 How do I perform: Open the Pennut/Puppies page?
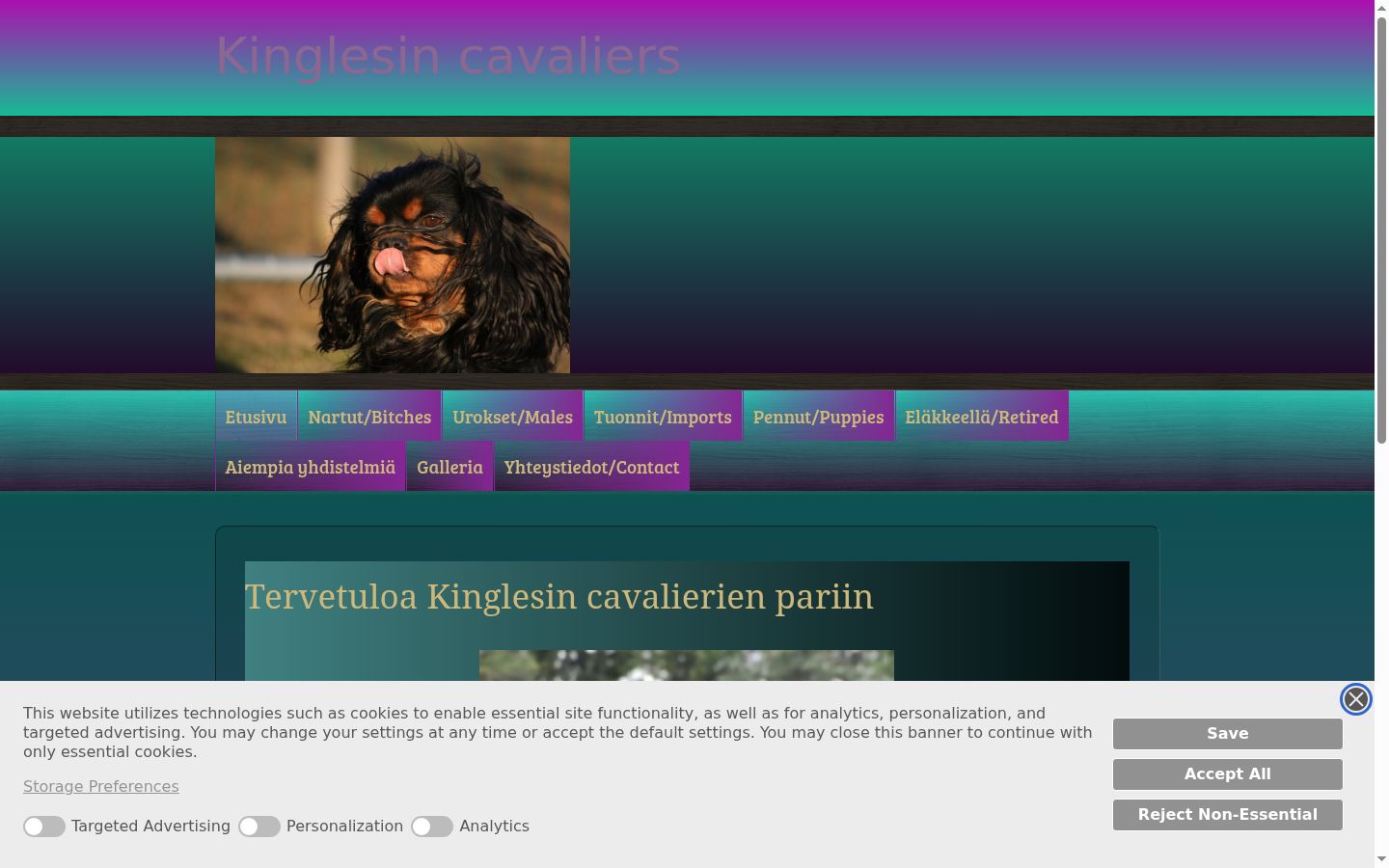[818, 417]
